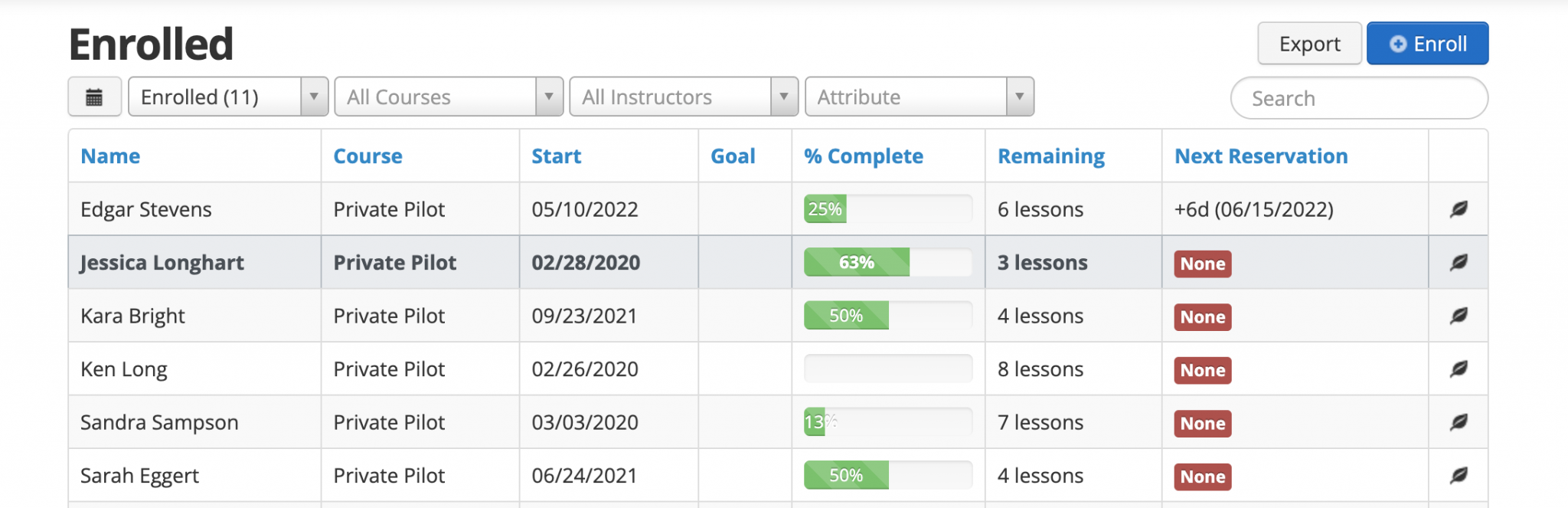Click the calendar icon button

click(x=94, y=97)
